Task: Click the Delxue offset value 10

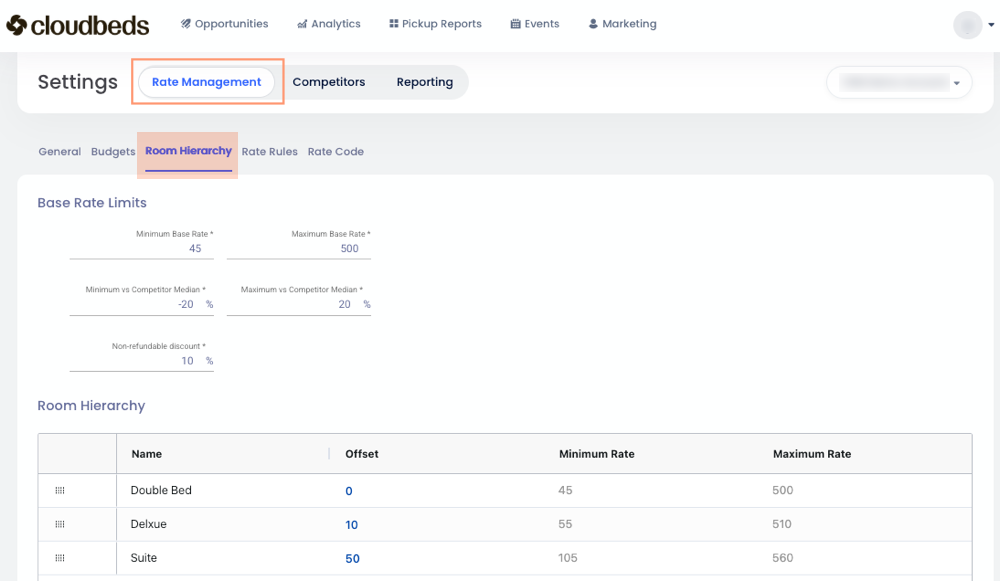Action: coord(351,525)
